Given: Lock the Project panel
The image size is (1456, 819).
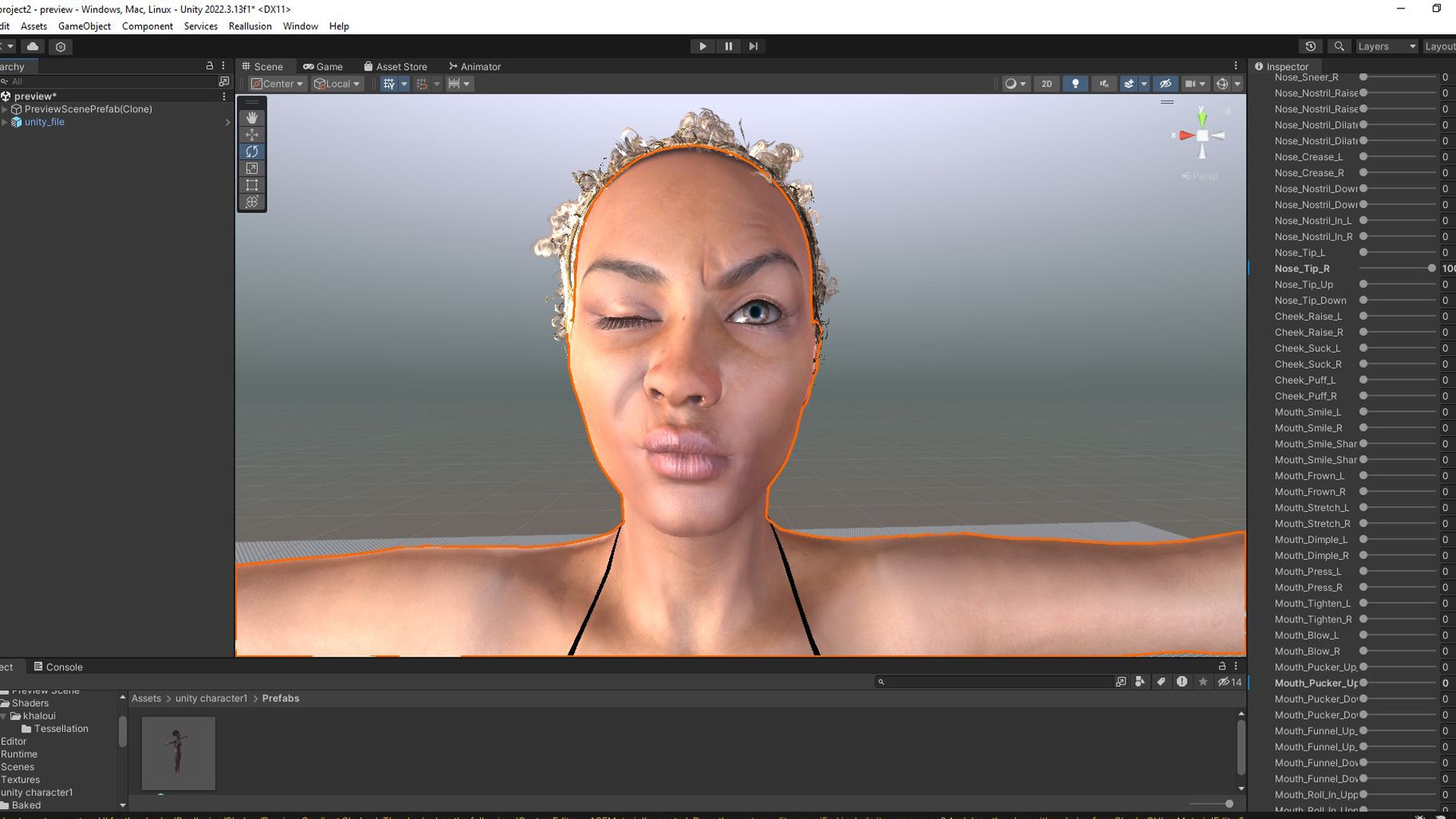Looking at the screenshot, I should pos(1222,666).
